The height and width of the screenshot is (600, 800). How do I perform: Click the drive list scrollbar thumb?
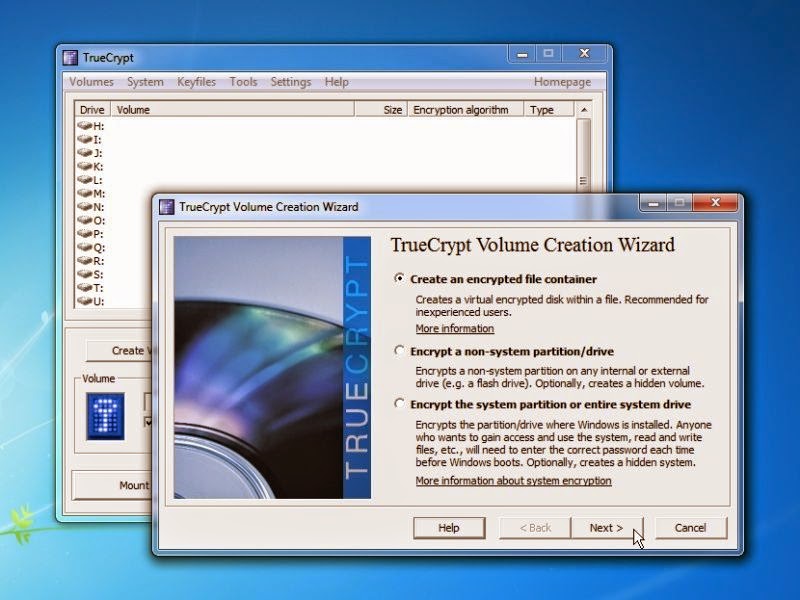(584, 156)
